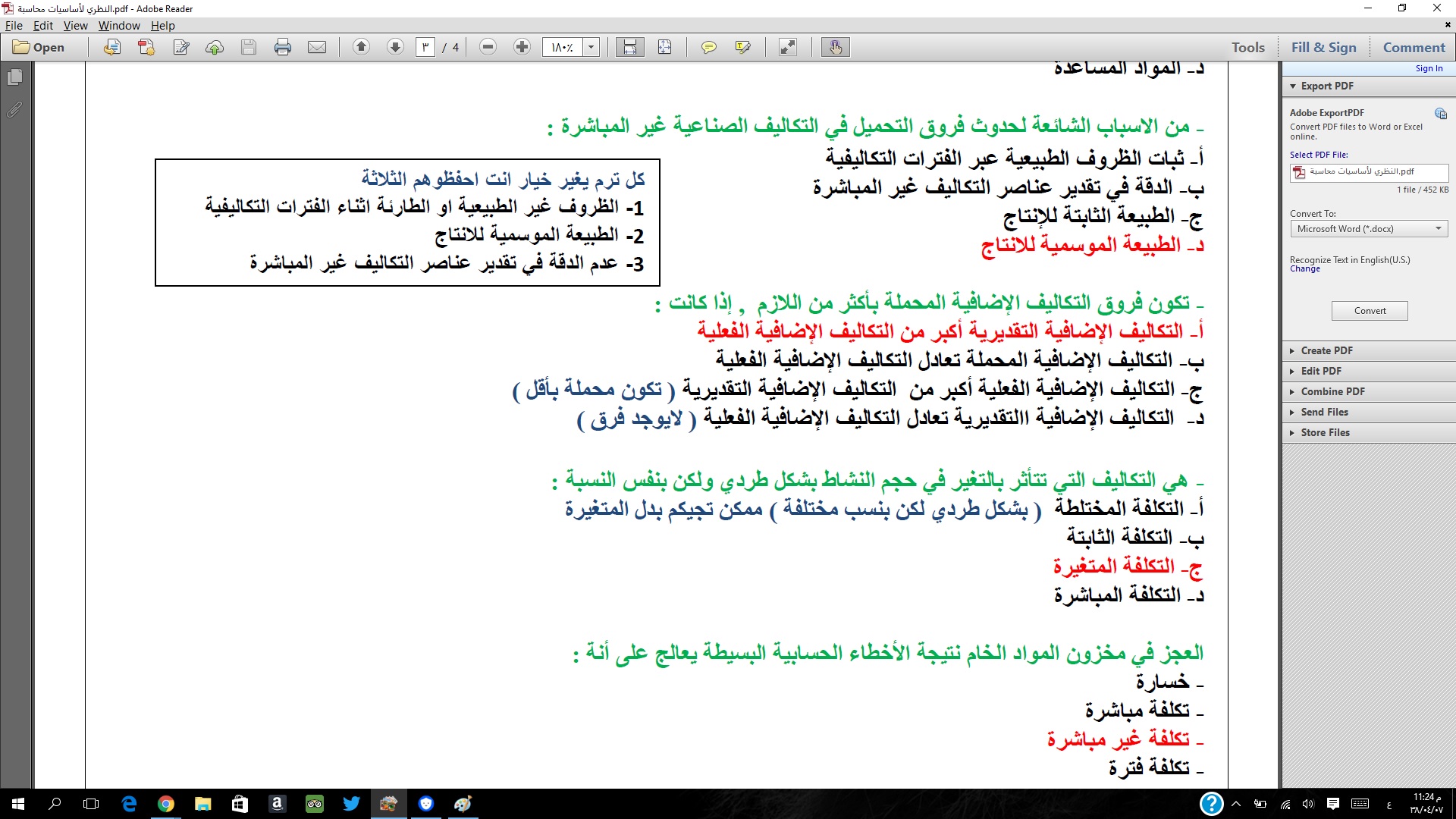Viewport: 1456px width, 819px height.
Task: Open the Comment pane
Action: [1414, 47]
